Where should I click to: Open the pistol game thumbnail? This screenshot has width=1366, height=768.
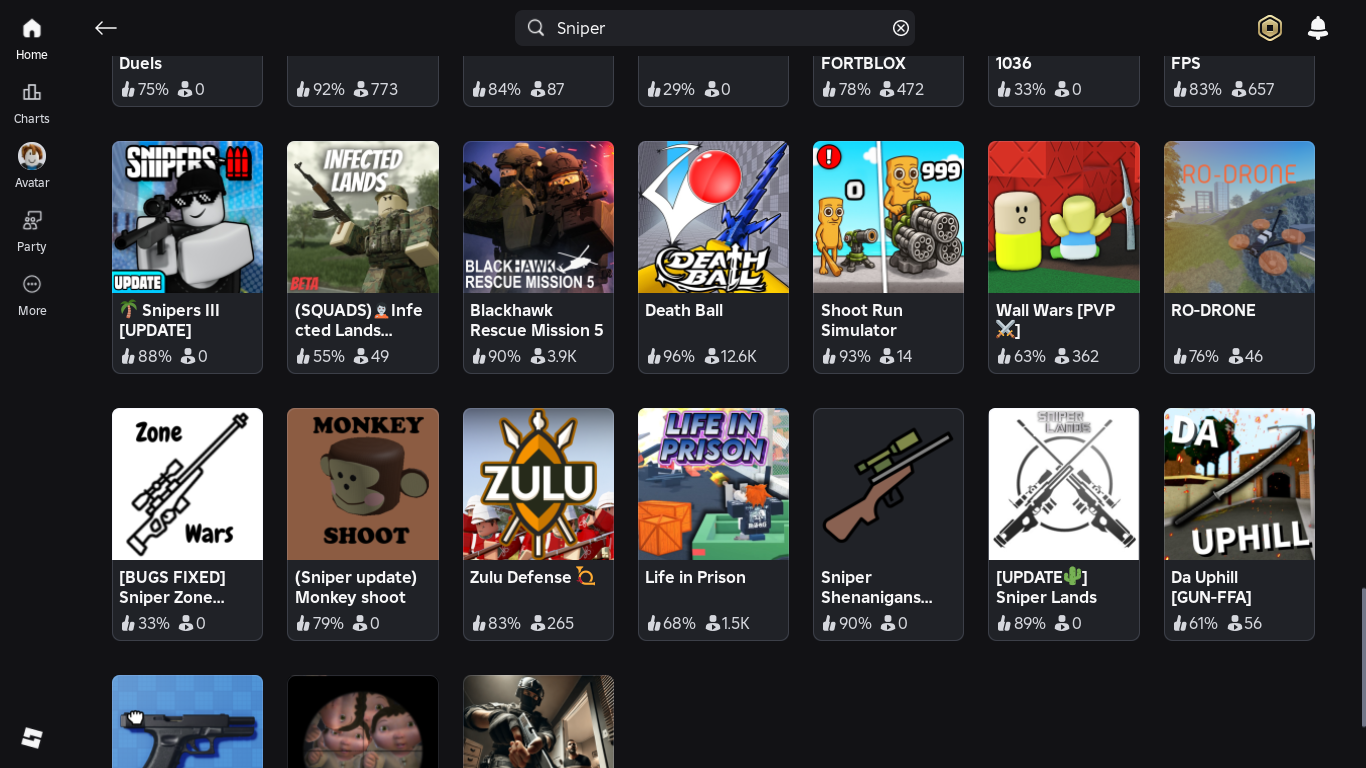(188, 721)
